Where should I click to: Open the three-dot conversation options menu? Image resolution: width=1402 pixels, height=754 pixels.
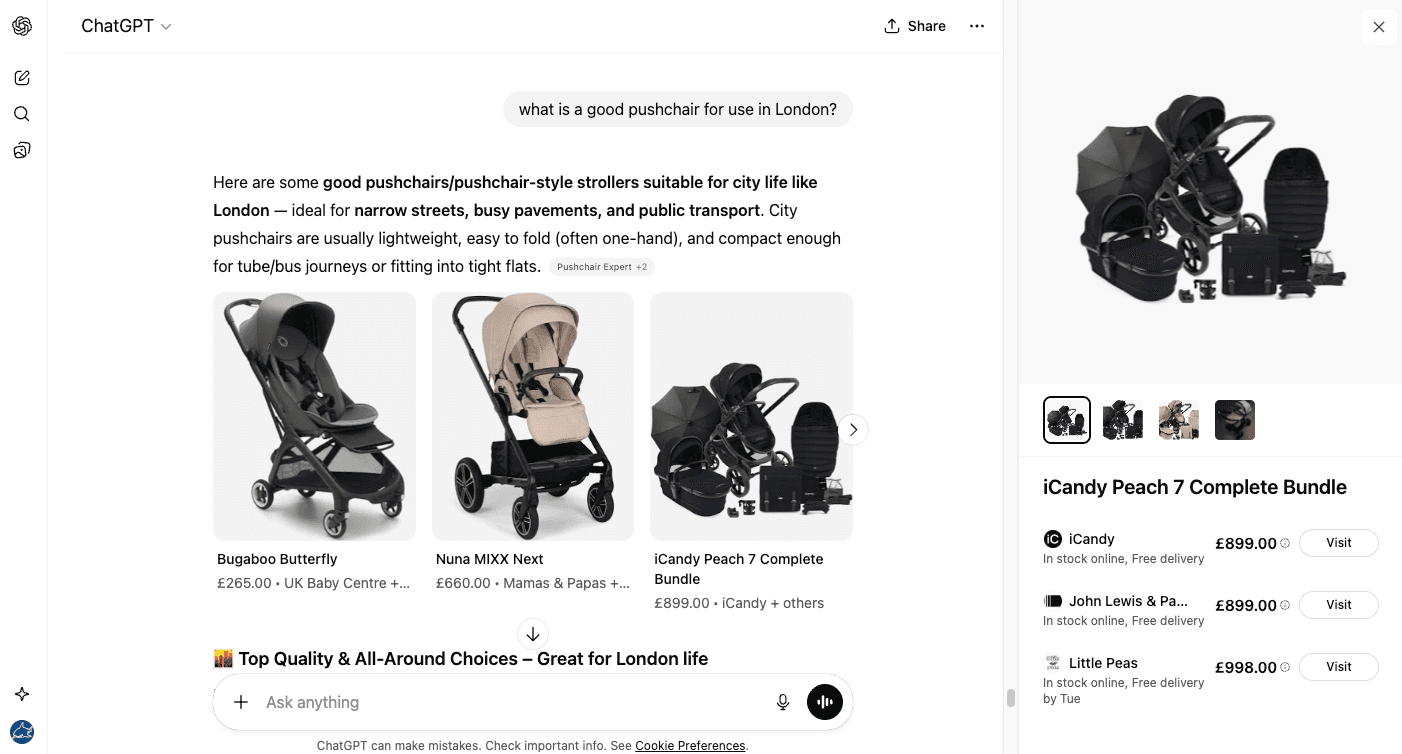point(977,26)
